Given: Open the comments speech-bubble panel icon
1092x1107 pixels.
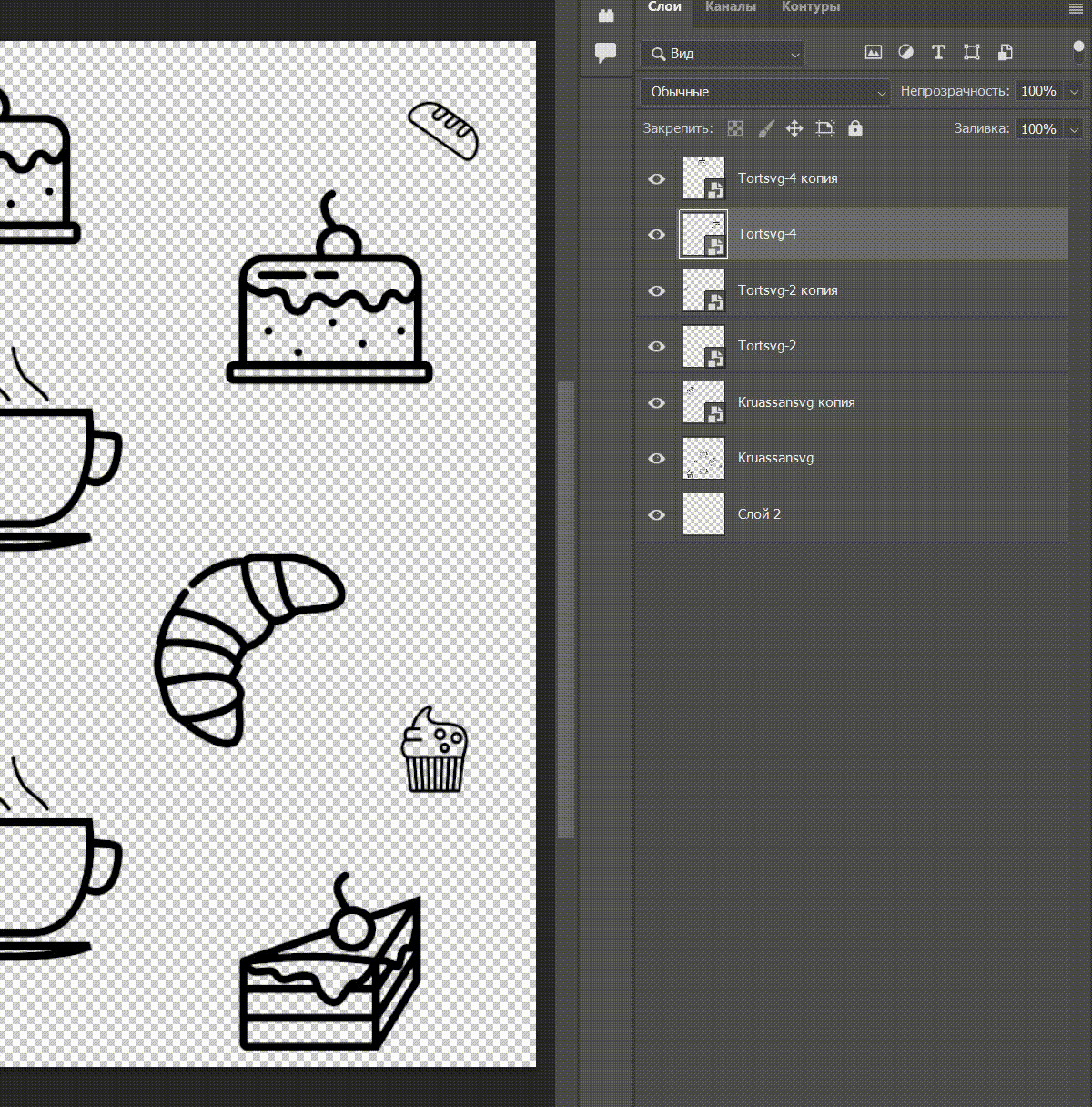Looking at the screenshot, I should 605,53.
